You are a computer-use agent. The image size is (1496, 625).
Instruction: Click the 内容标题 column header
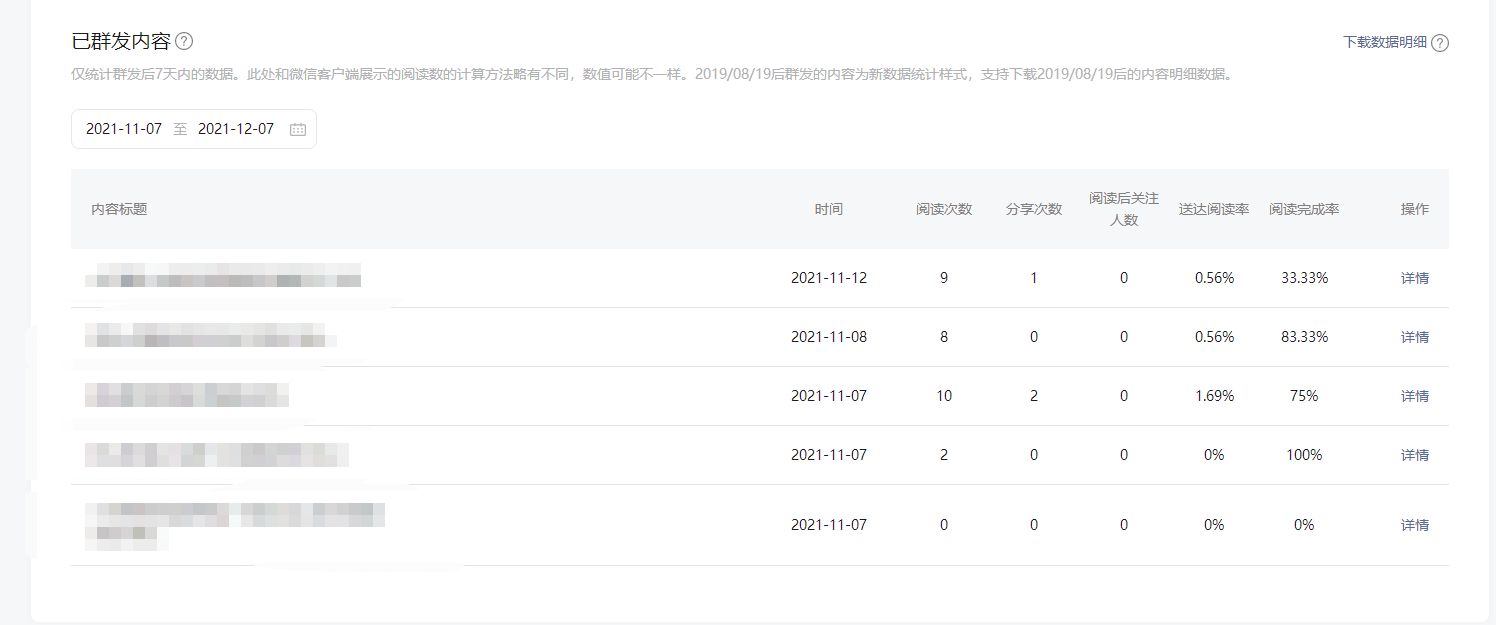click(119, 209)
